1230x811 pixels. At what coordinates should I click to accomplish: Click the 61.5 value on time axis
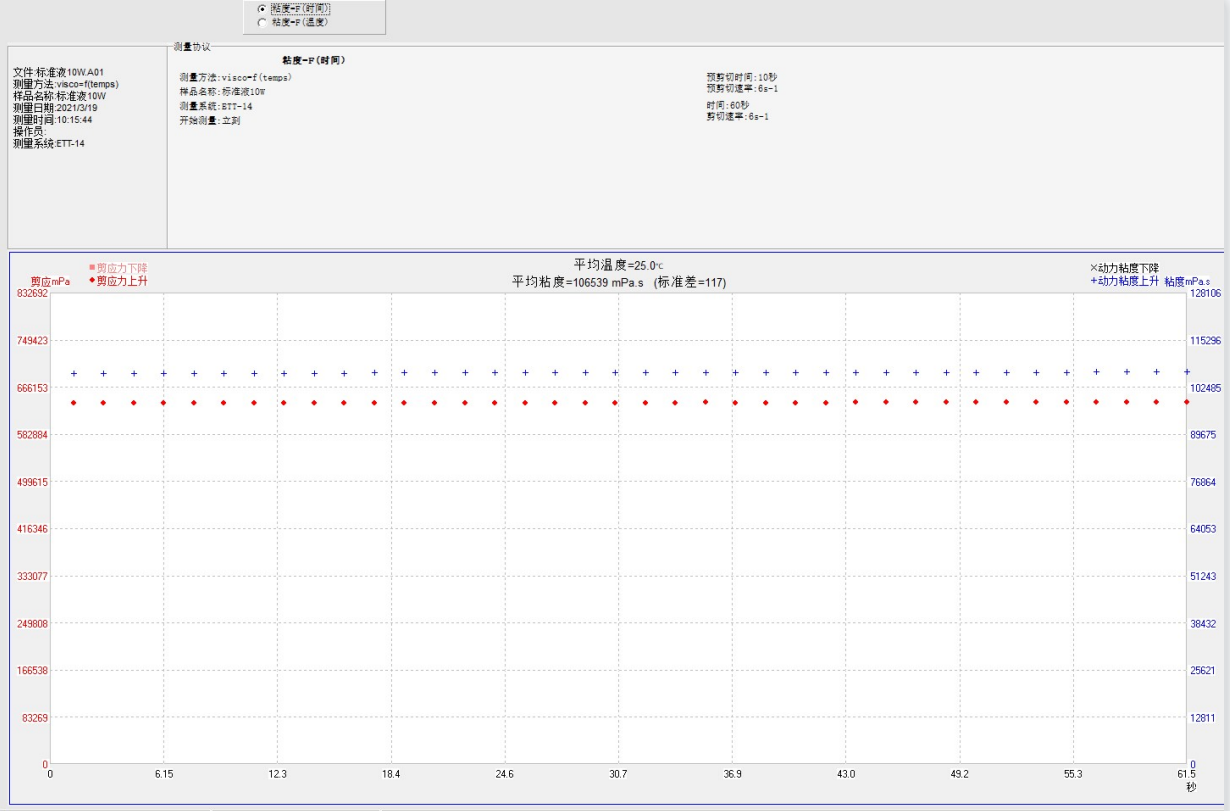point(1186,774)
